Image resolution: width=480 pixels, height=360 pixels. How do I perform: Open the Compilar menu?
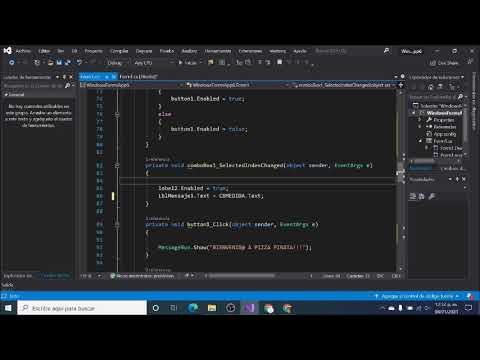(x=119, y=51)
